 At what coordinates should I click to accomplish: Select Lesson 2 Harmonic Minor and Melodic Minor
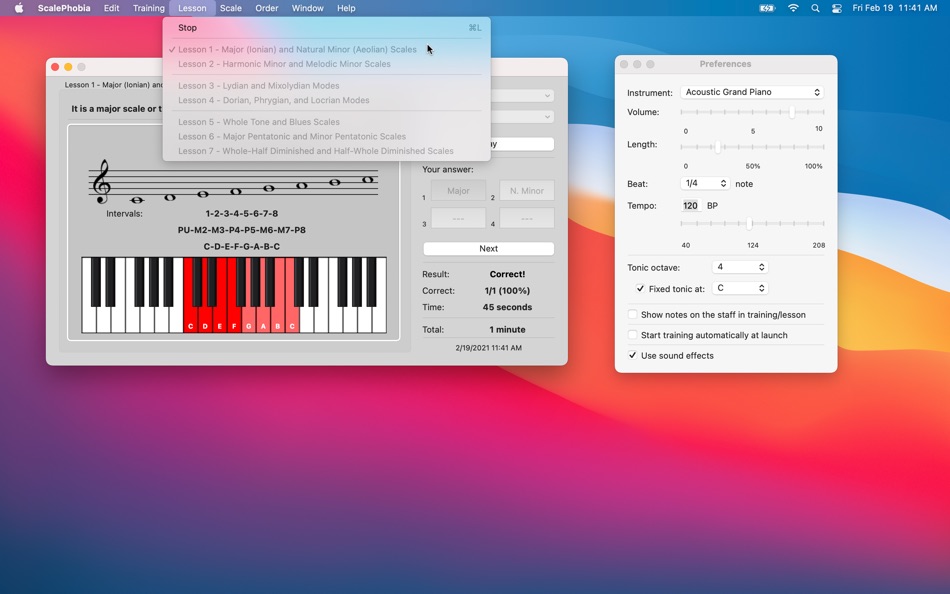(327, 64)
